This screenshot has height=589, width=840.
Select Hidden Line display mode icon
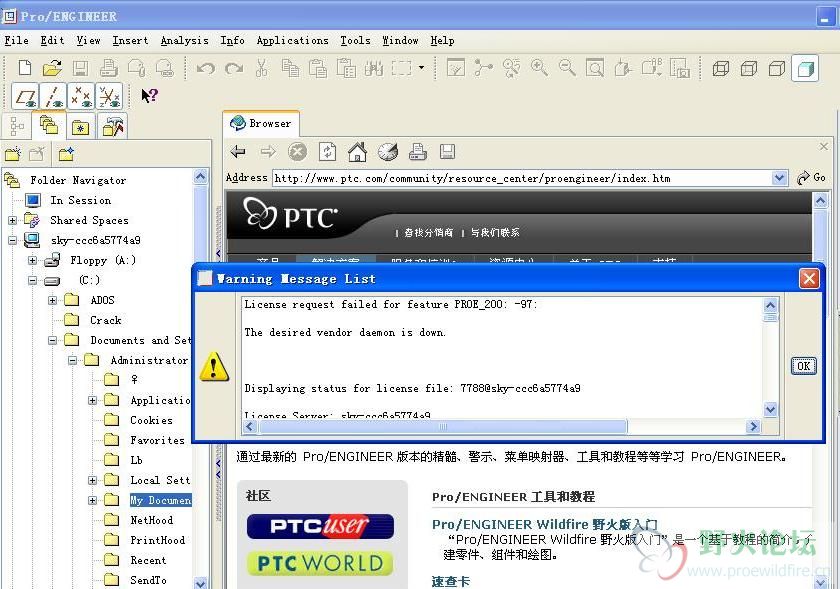[749, 68]
